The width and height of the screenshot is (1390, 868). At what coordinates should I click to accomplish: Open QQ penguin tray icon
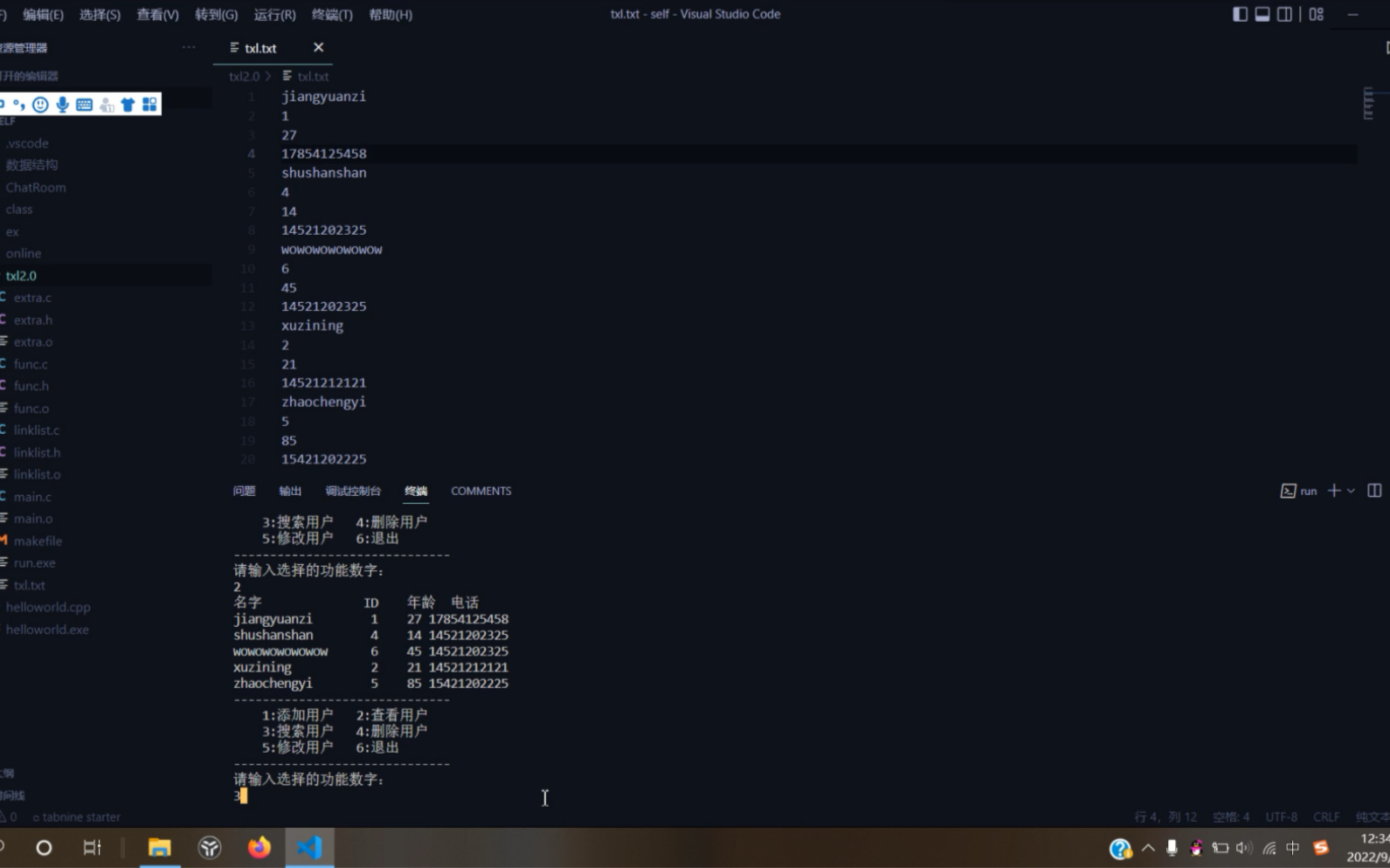point(1196,847)
